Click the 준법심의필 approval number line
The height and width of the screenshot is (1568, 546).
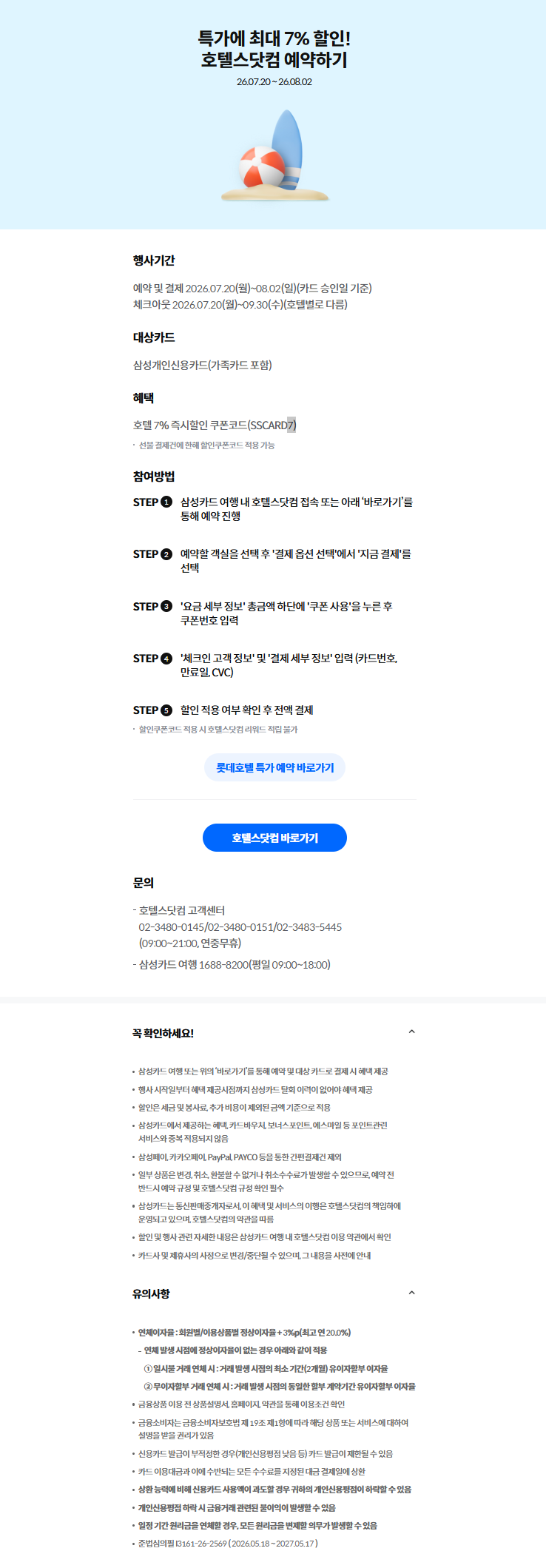coord(228,1543)
